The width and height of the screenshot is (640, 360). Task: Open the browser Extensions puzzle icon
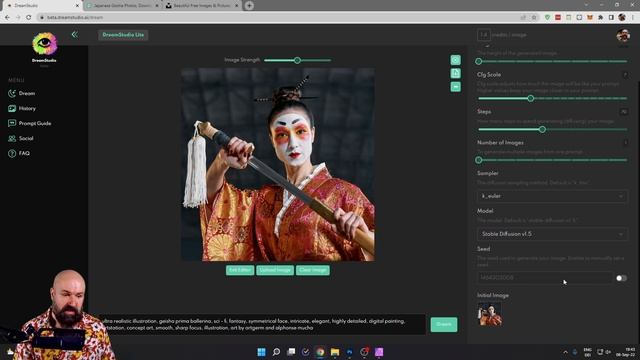pos(600,18)
